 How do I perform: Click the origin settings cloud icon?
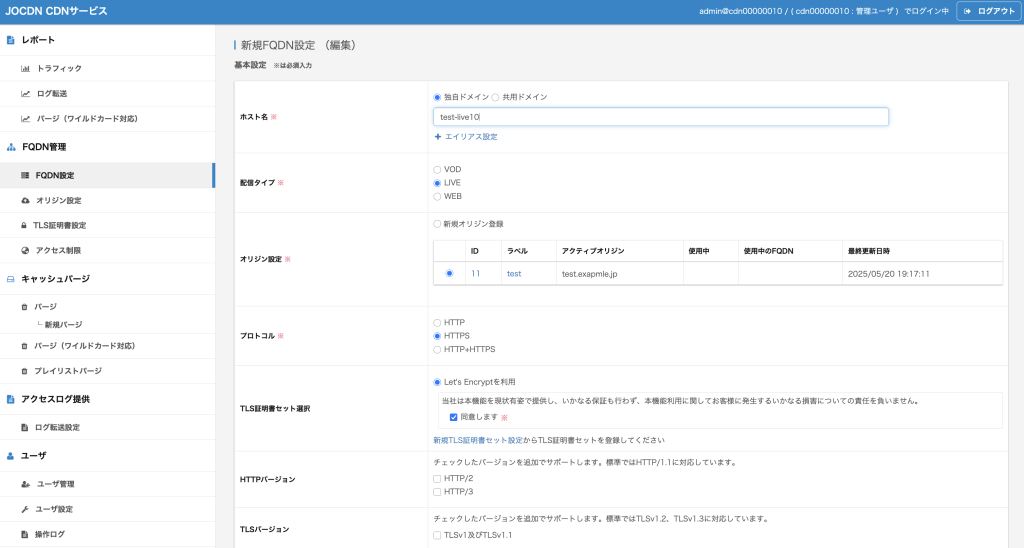tap(25, 201)
